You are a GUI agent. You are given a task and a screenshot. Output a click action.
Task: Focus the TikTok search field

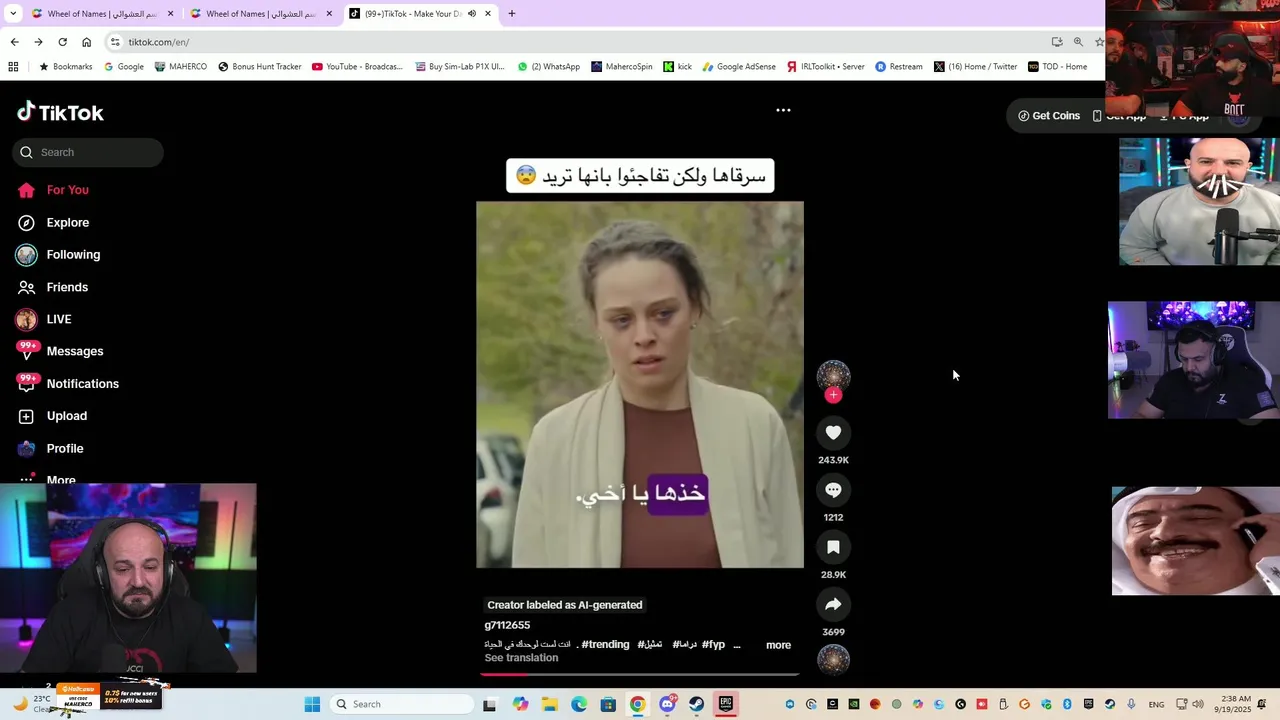[88, 152]
